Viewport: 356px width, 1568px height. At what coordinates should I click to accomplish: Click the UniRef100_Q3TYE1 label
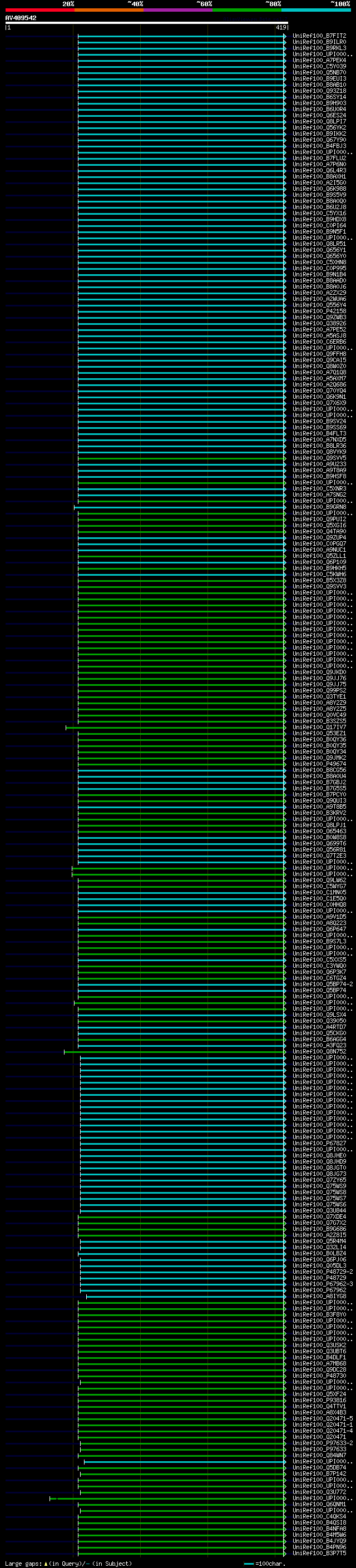[x=319, y=696]
